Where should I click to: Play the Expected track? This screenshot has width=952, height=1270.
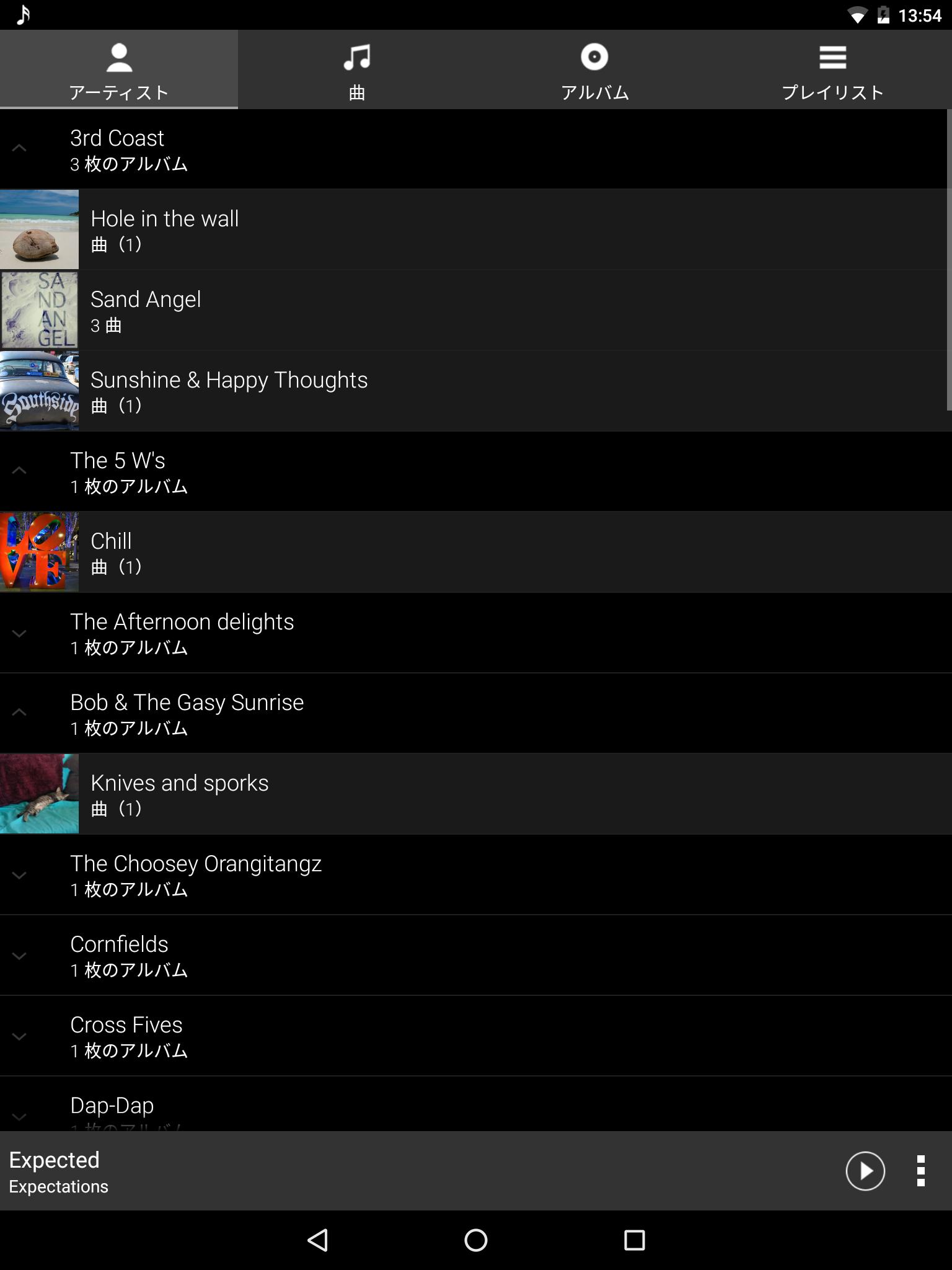[x=865, y=1171]
